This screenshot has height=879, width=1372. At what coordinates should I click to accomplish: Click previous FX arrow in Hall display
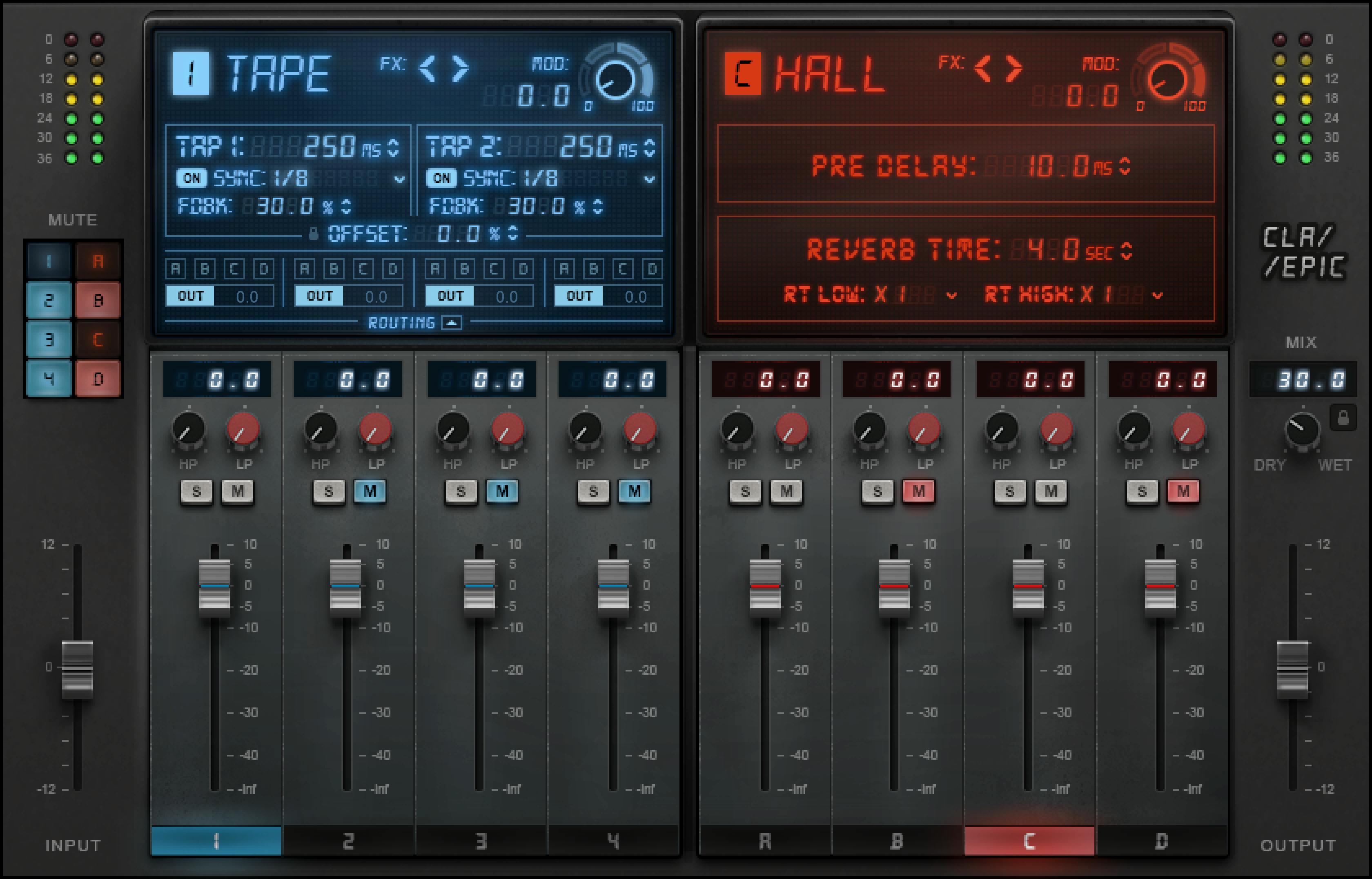[982, 69]
